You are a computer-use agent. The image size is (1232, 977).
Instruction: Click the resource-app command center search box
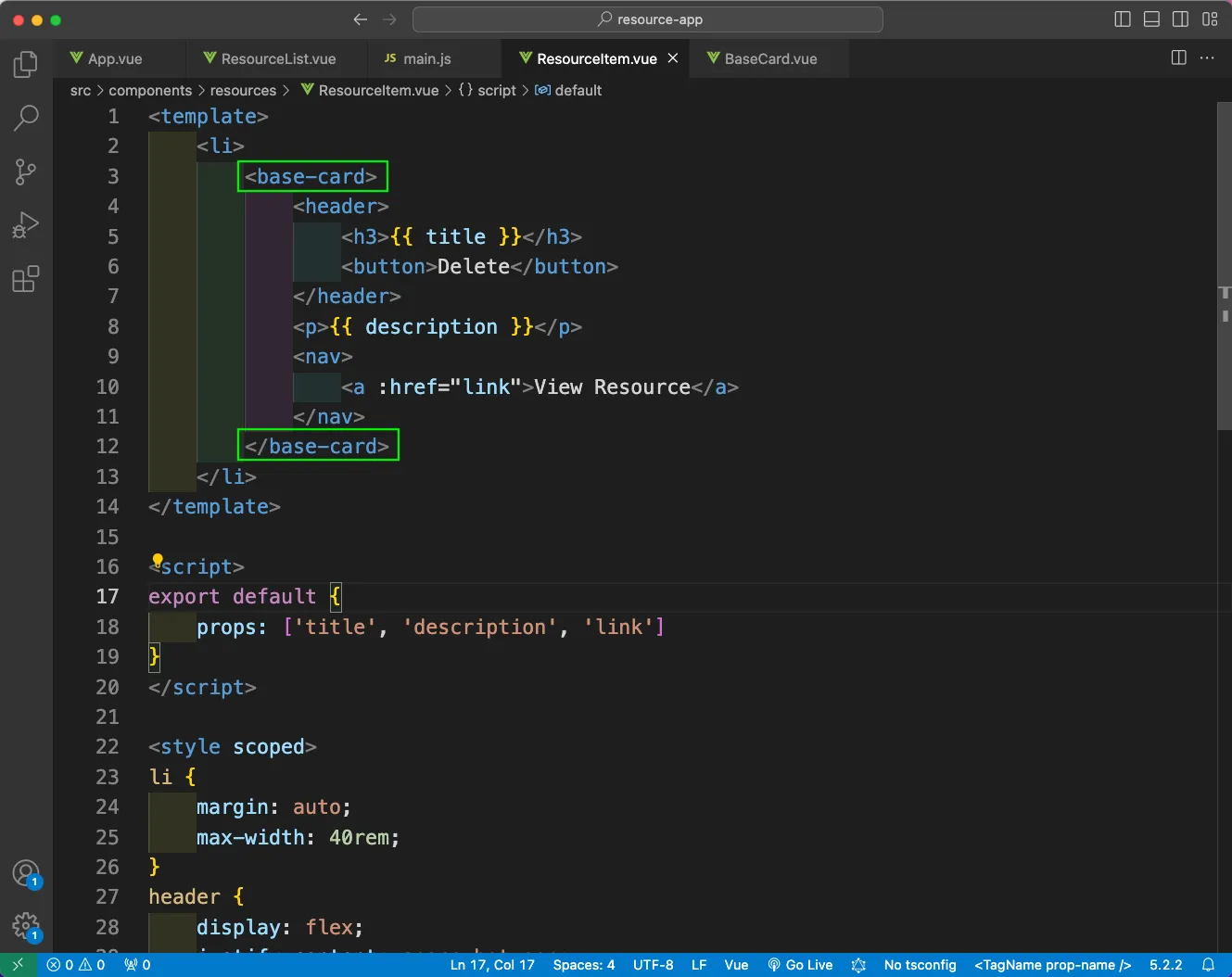tap(647, 19)
